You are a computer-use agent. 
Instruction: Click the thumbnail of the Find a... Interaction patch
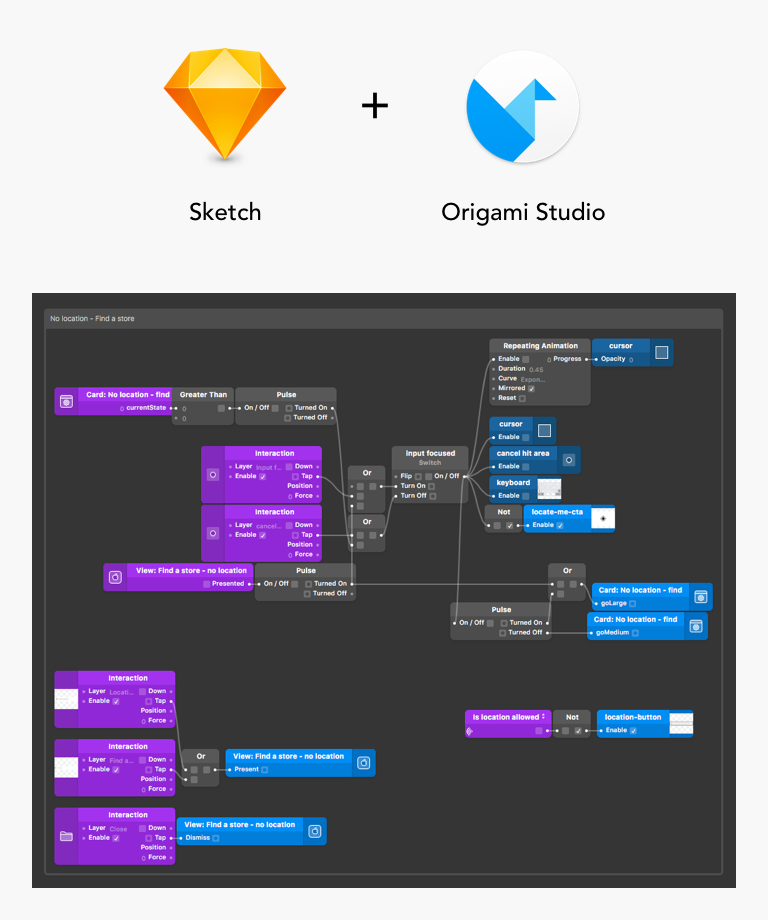coord(66,767)
